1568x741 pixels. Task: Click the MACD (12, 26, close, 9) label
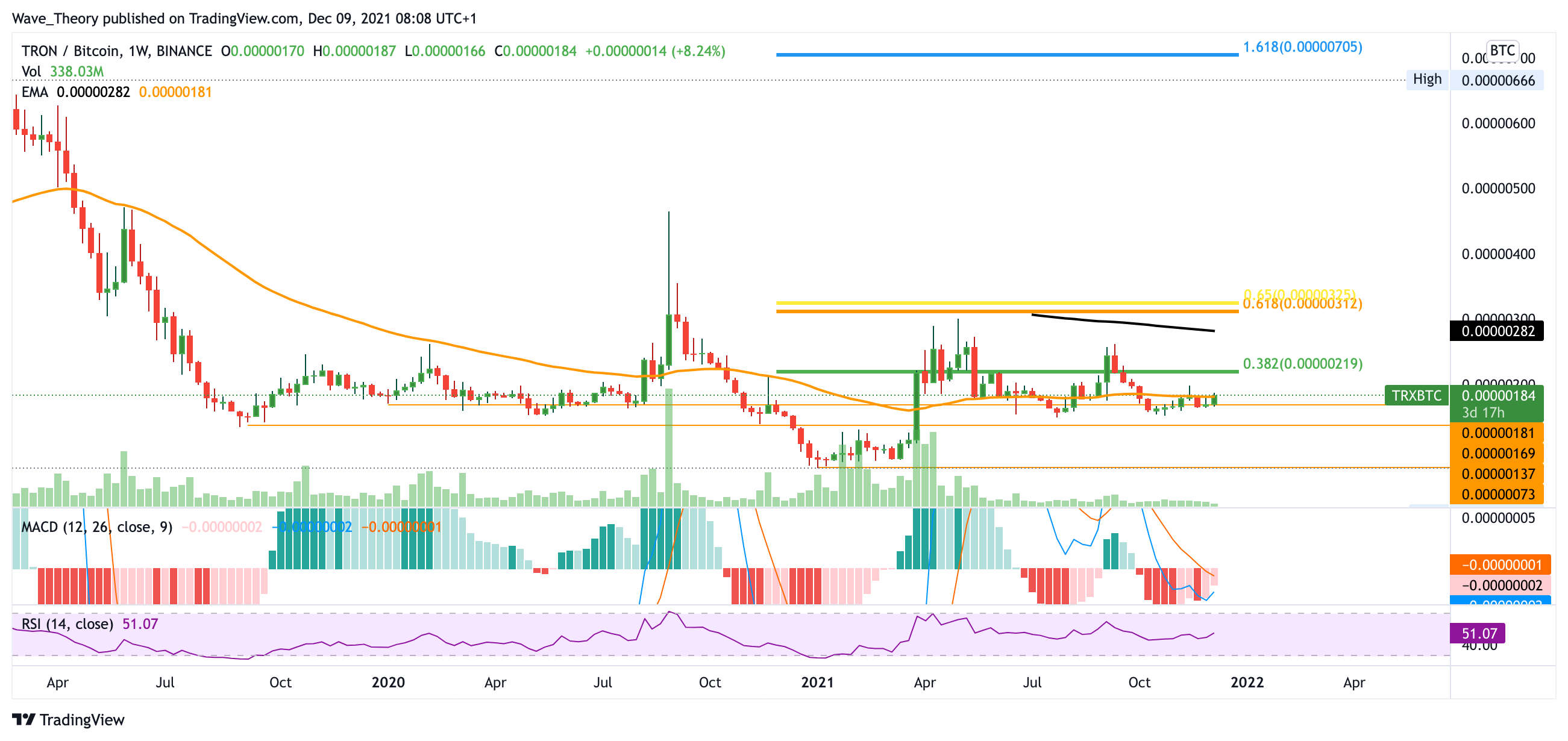click(97, 527)
